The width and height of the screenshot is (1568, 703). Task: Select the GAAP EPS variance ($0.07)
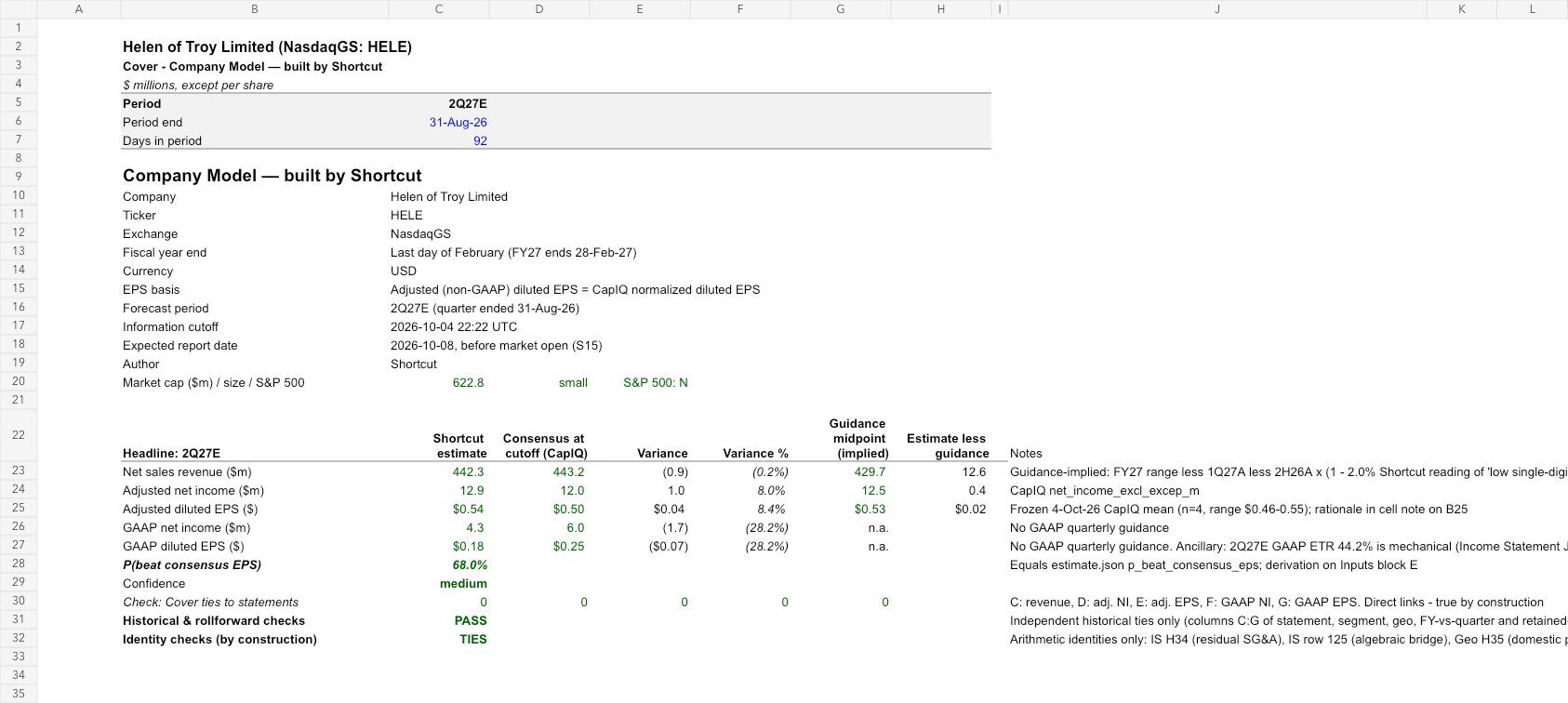(668, 546)
